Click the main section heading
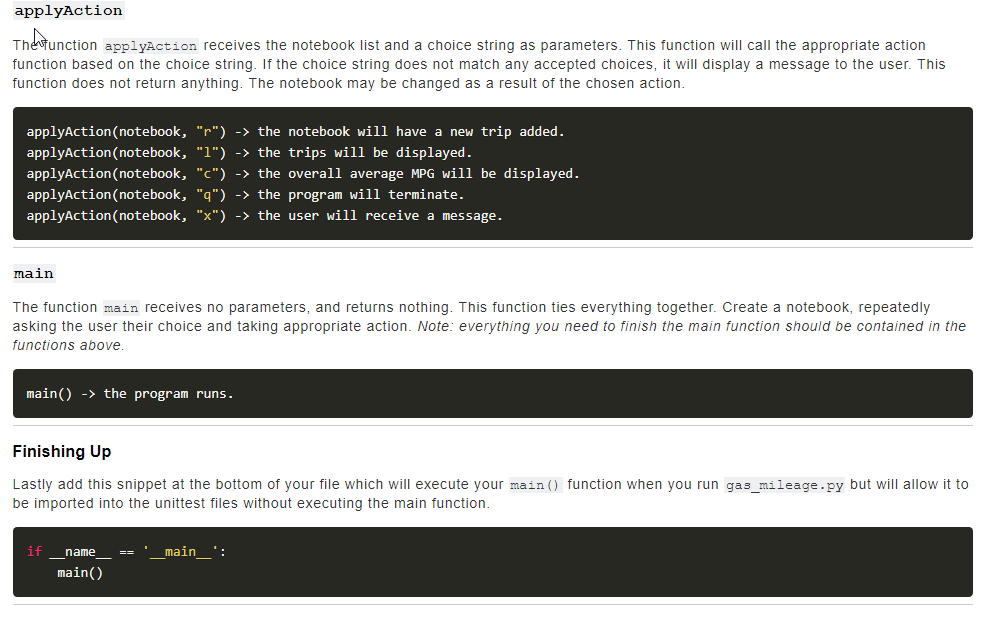Image resolution: width=987 pixels, height=619 pixels. [34, 273]
